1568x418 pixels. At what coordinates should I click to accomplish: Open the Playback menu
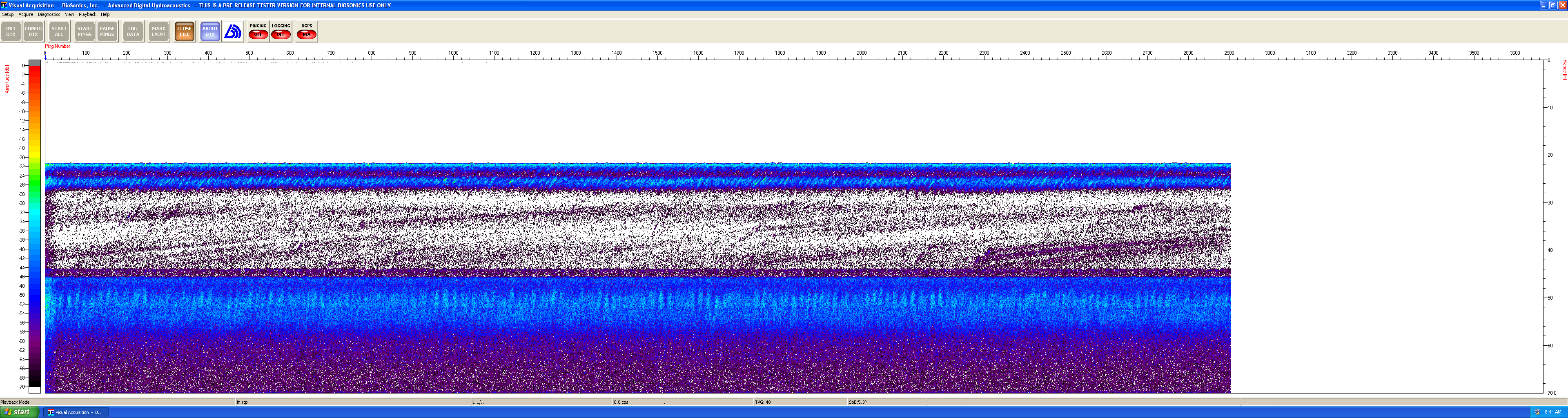87,14
